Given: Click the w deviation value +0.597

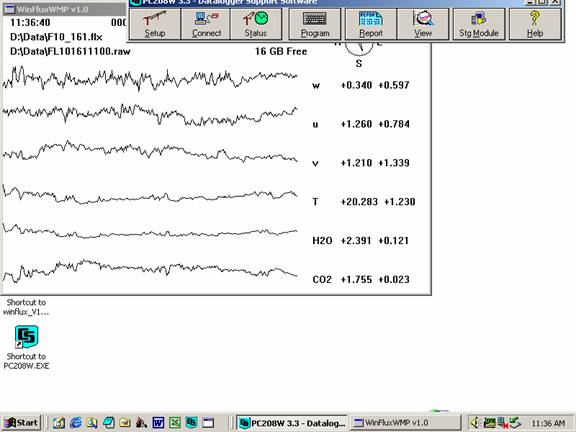Looking at the screenshot, I should [394, 85].
